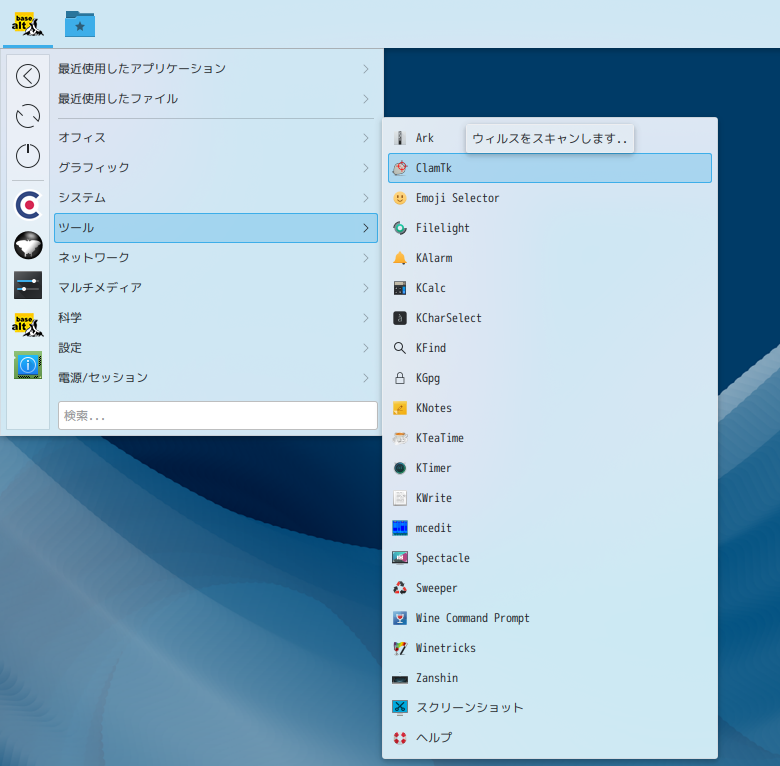Open KAlarm bell icon
The height and width of the screenshot is (766, 780).
click(x=400, y=258)
